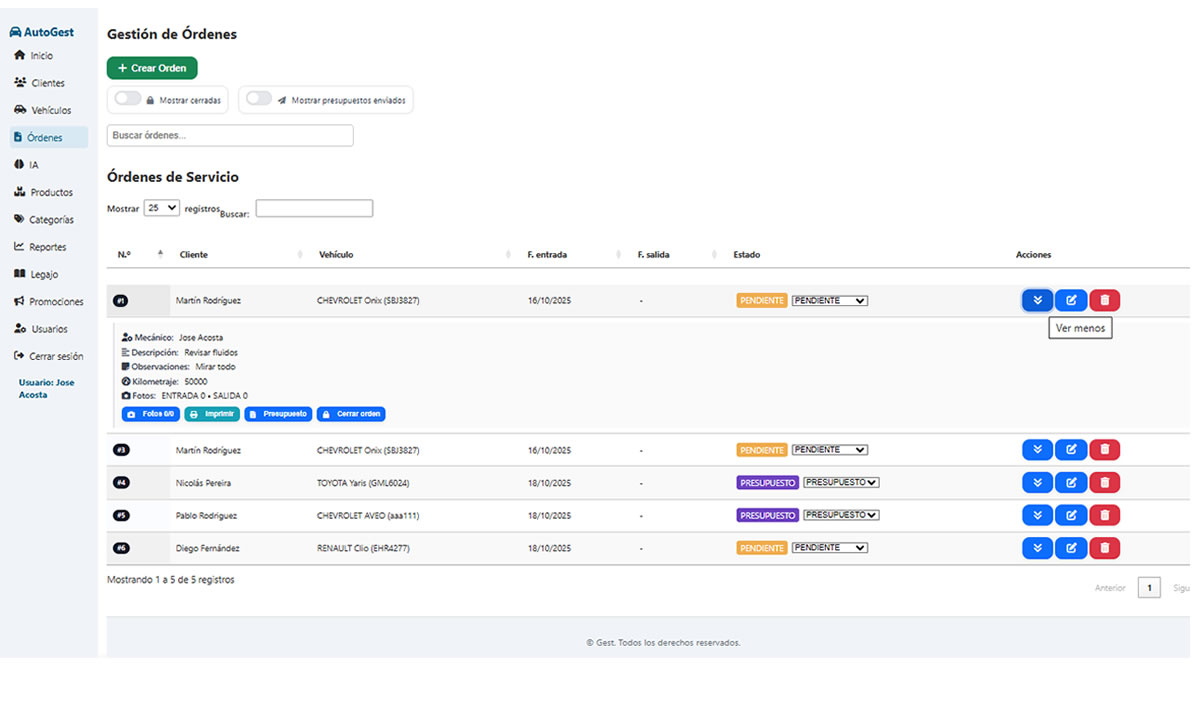Click the trash icon for Diego Fernández's order
1193x721 pixels.
[x=1104, y=548]
